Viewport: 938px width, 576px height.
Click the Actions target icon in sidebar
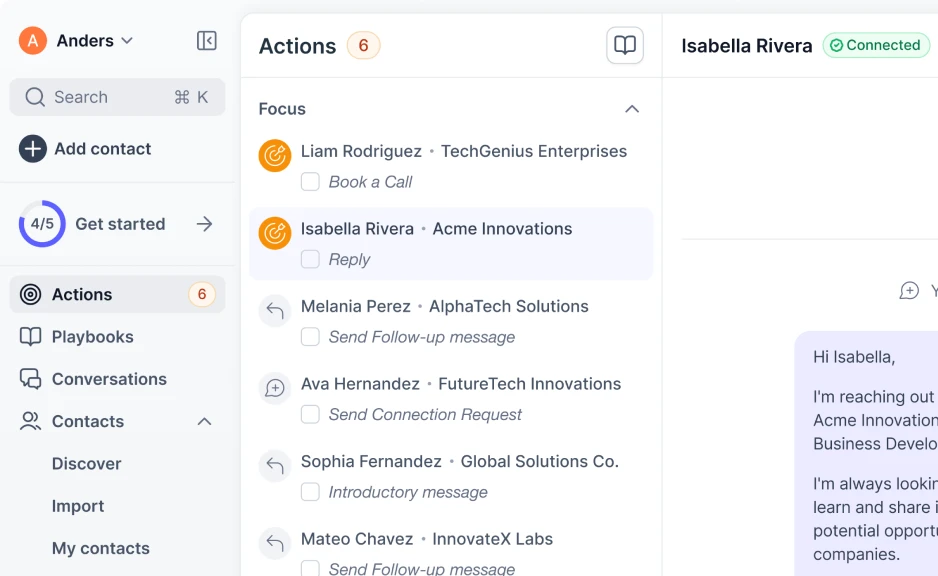pyautogui.click(x=31, y=294)
